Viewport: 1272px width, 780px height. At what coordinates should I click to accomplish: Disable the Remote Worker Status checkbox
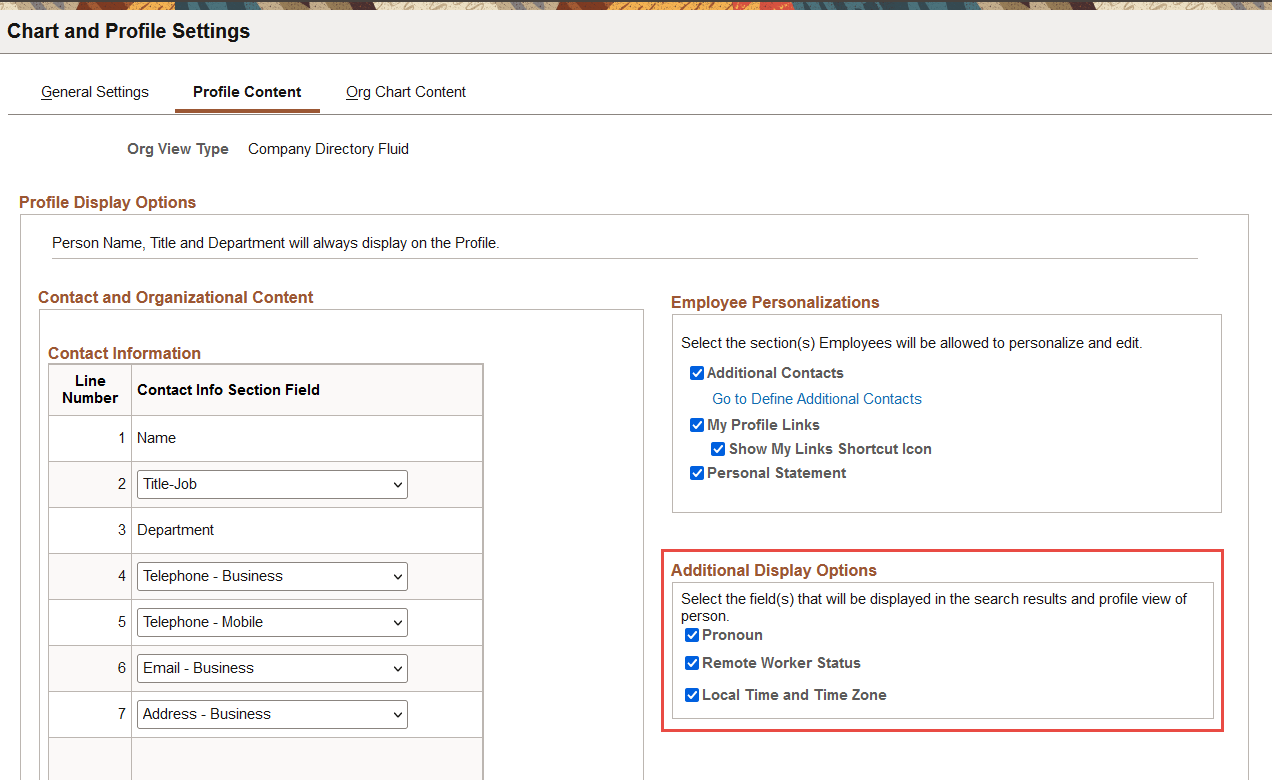click(x=692, y=663)
